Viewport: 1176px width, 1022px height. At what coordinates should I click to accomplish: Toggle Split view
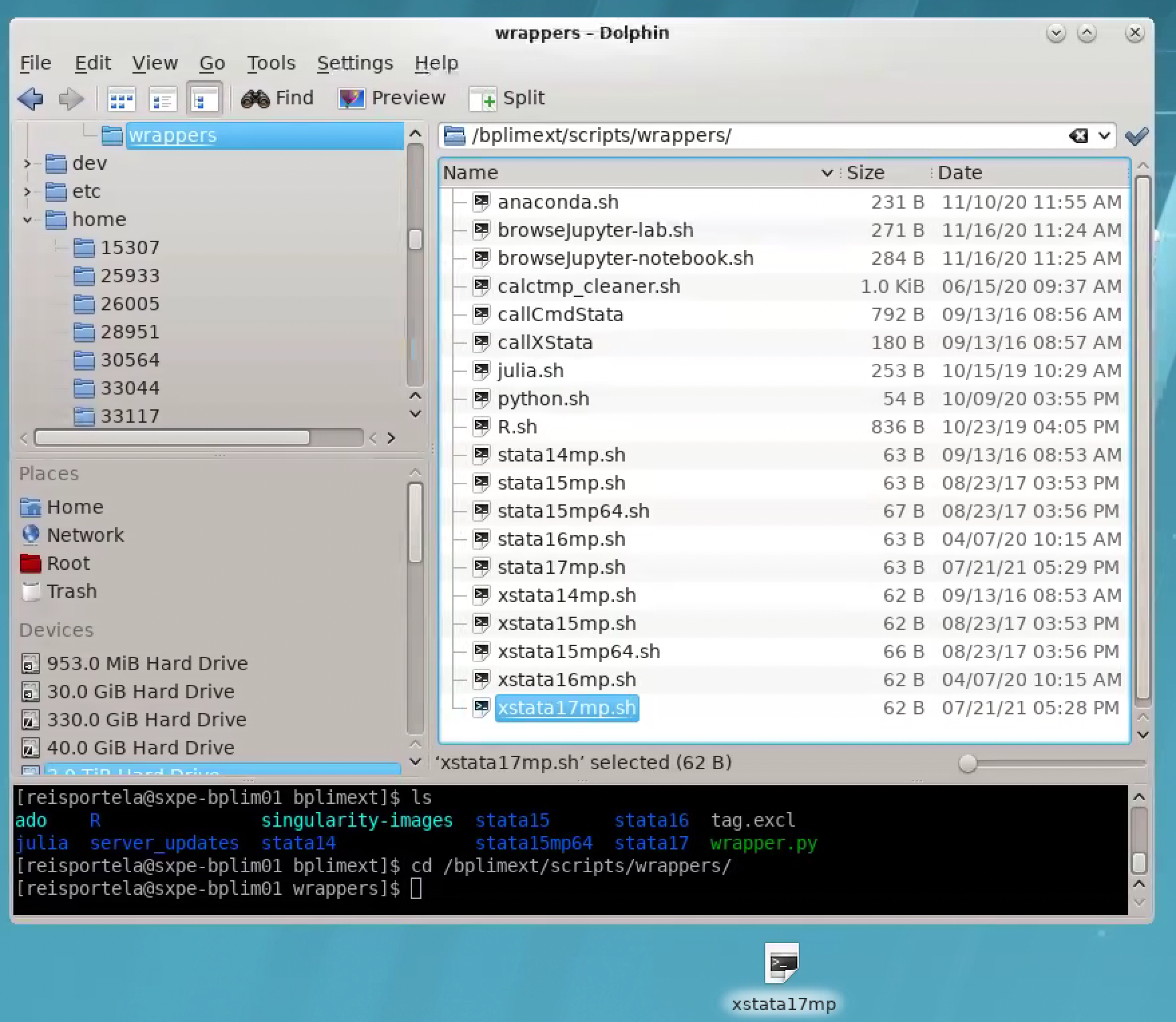(x=508, y=98)
